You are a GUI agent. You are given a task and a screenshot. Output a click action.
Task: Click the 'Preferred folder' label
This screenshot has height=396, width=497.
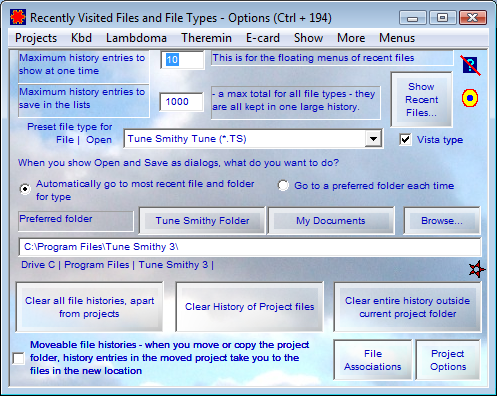tap(56, 219)
